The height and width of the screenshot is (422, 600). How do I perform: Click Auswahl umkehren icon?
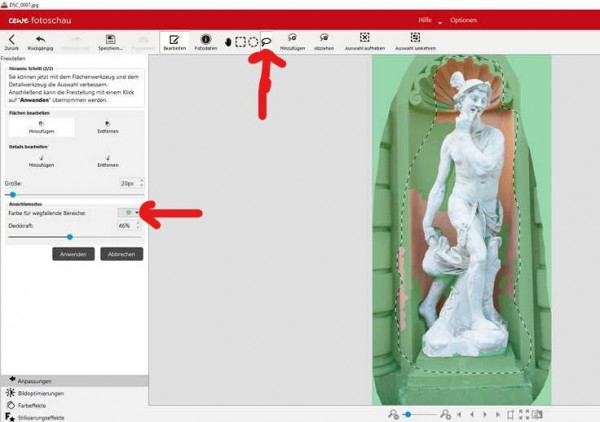click(x=415, y=37)
